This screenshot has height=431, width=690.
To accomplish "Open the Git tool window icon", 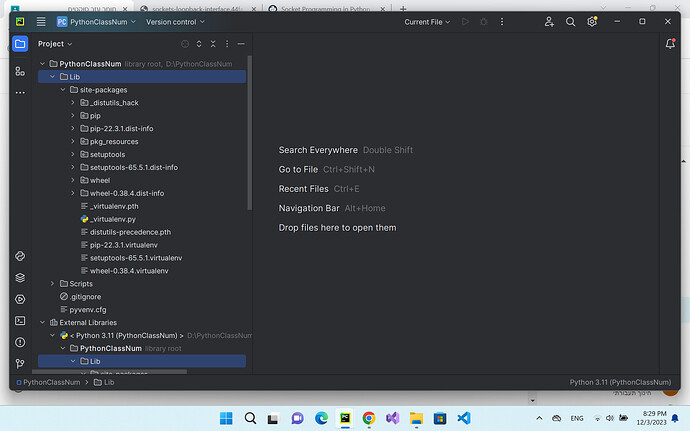I will click(20, 364).
